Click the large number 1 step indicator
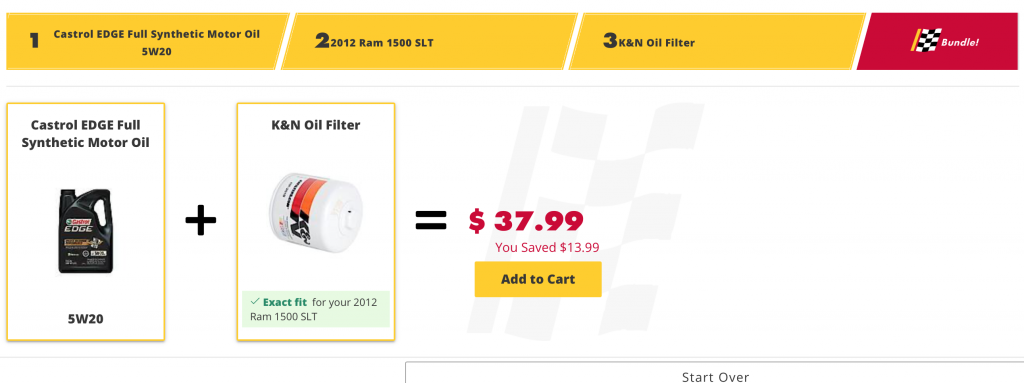The width and height of the screenshot is (1024, 383). (34, 41)
